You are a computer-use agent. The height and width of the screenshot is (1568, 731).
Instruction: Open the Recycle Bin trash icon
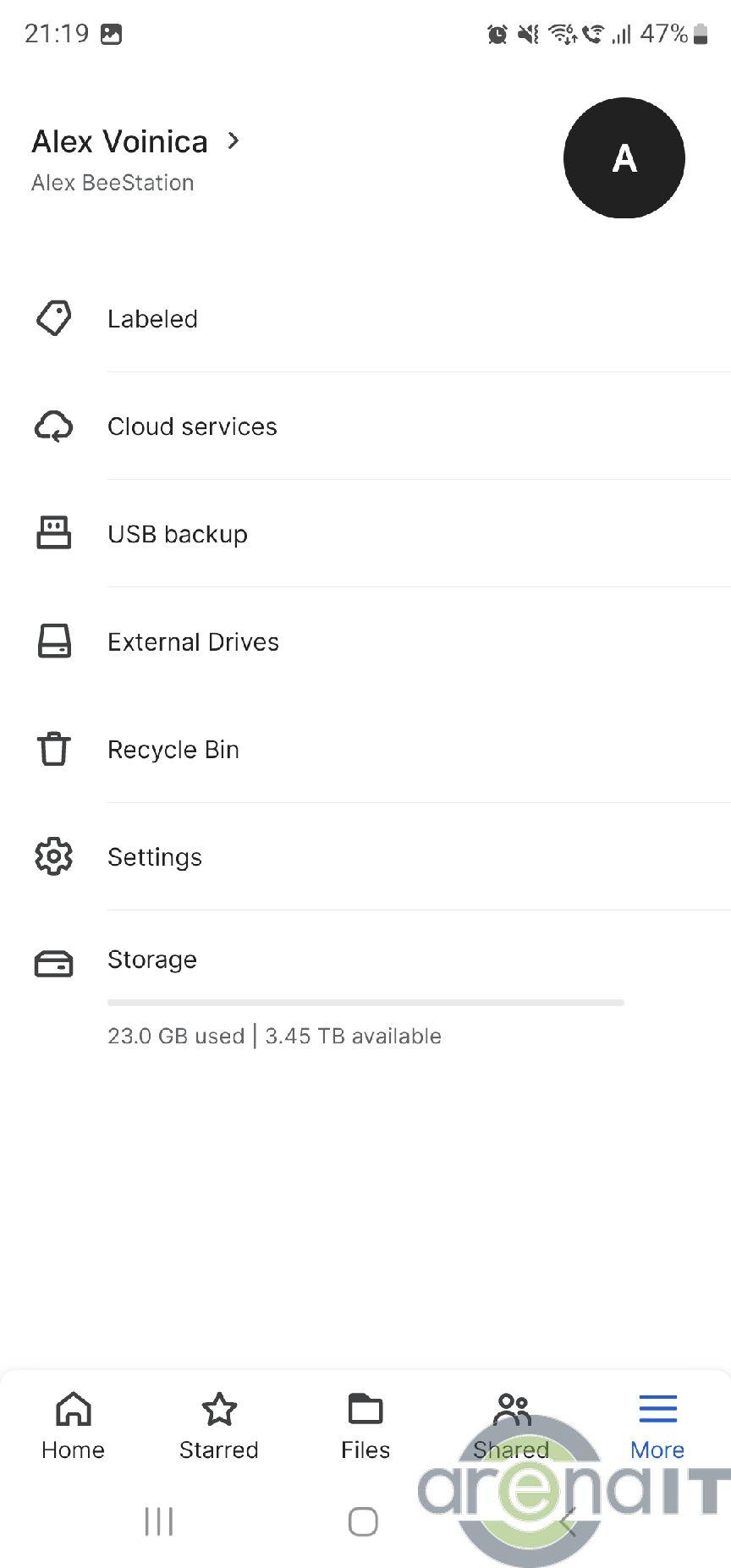click(x=53, y=749)
